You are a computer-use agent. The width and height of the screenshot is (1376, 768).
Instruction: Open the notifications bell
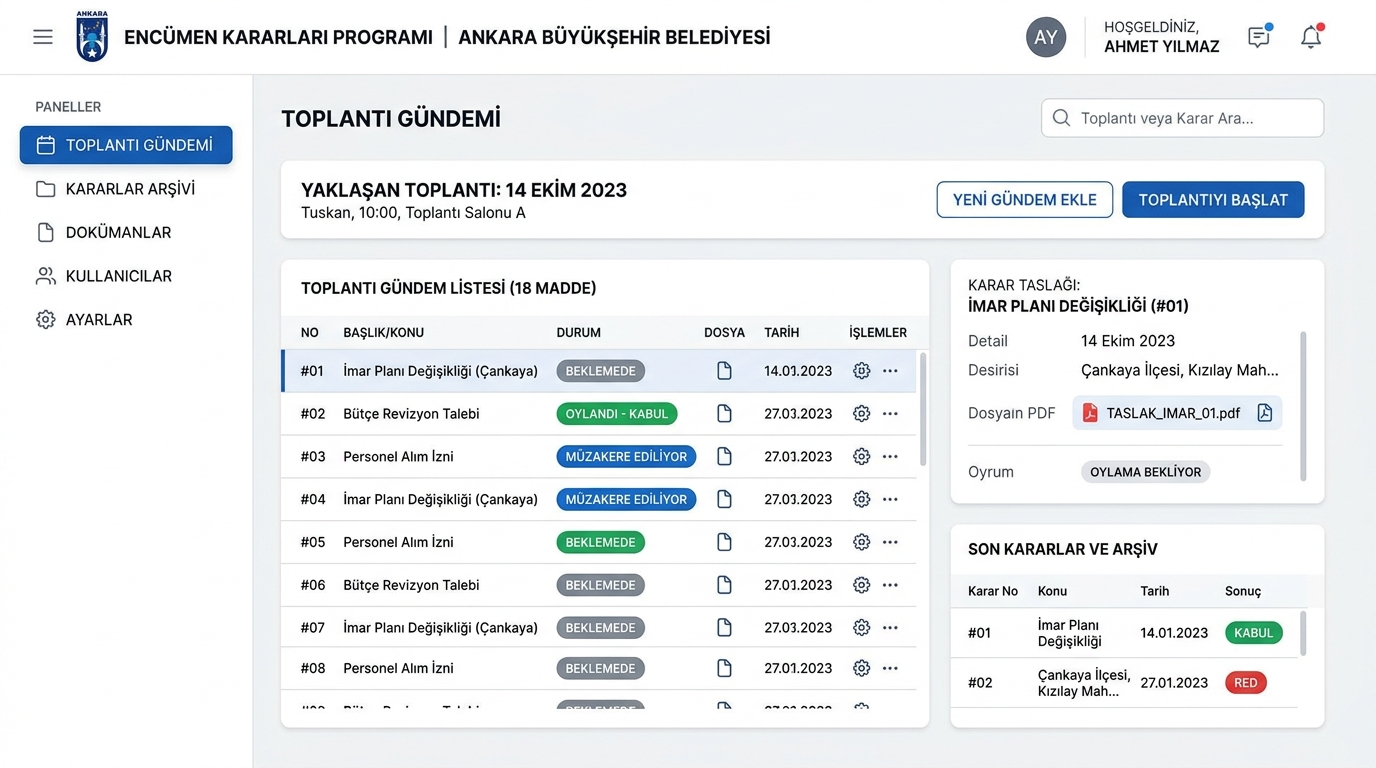tap(1311, 37)
